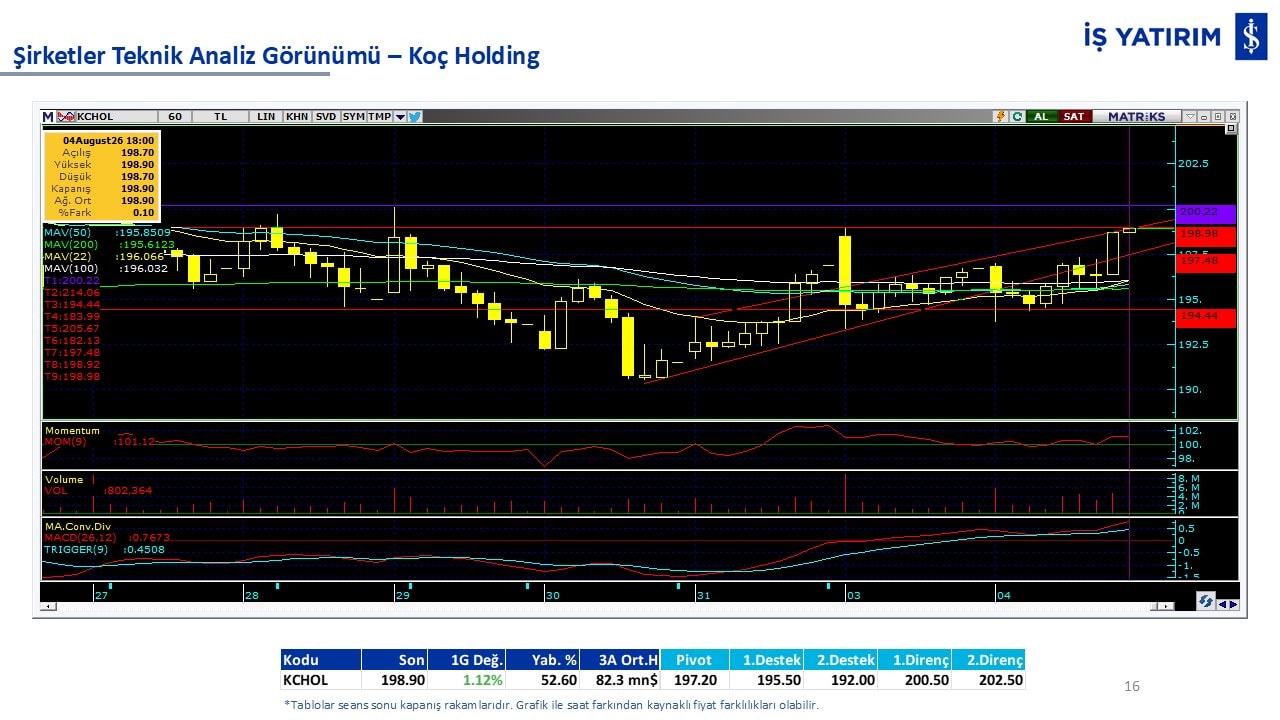Click the Twitter bird icon
This screenshot has width=1280, height=720.
point(415,116)
